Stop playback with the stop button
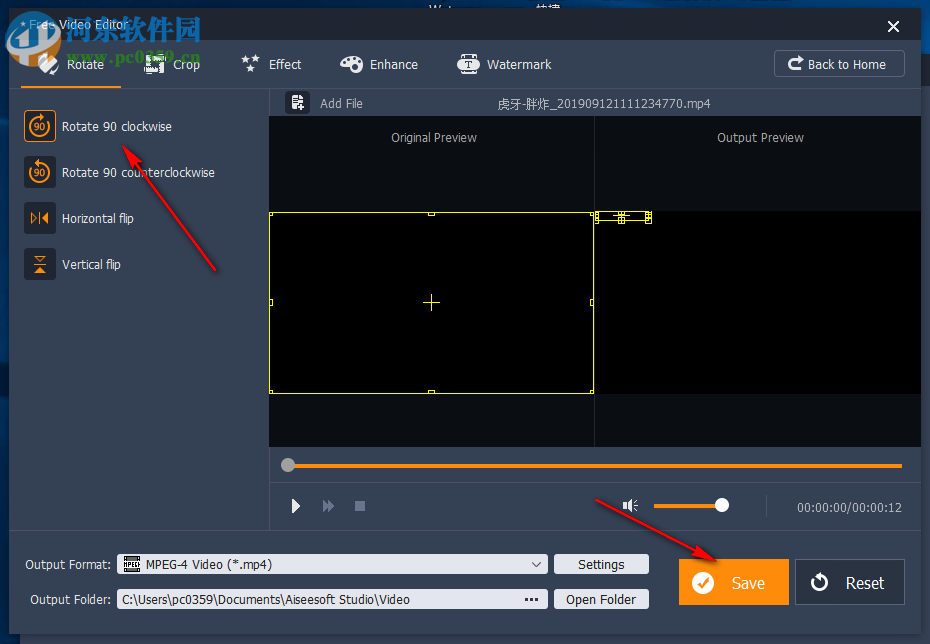930x644 pixels. [359, 506]
